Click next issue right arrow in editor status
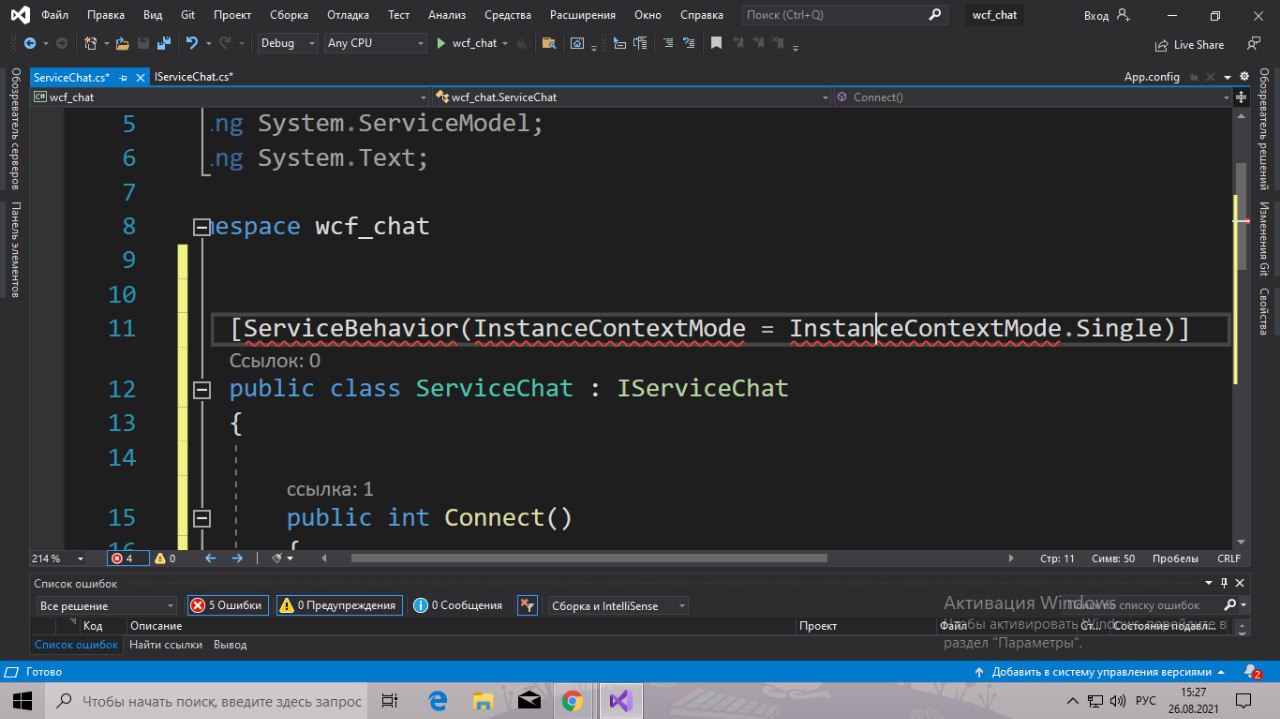The width and height of the screenshot is (1280, 719). (x=237, y=558)
